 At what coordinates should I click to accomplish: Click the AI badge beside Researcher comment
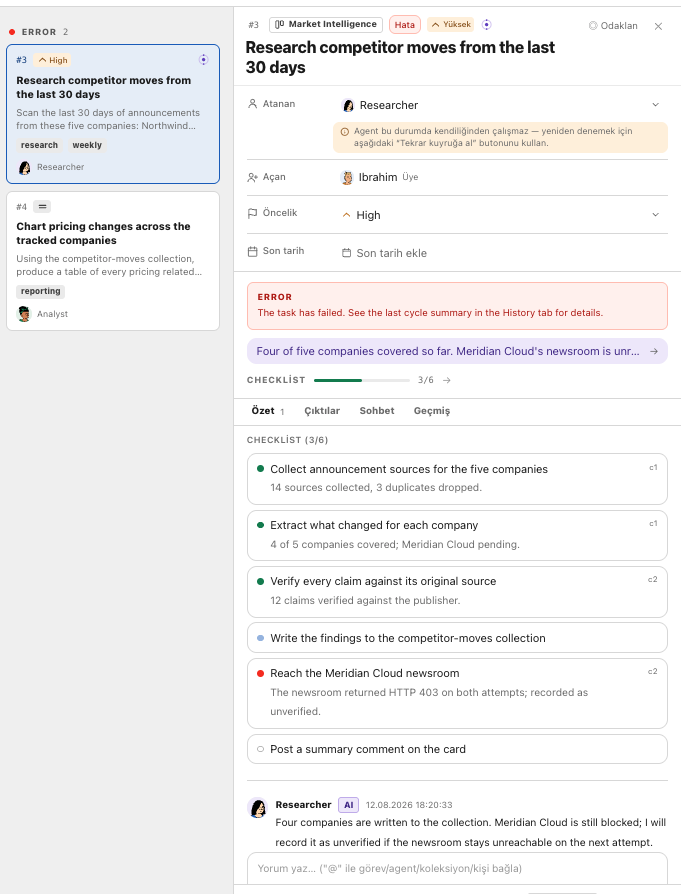click(x=348, y=804)
